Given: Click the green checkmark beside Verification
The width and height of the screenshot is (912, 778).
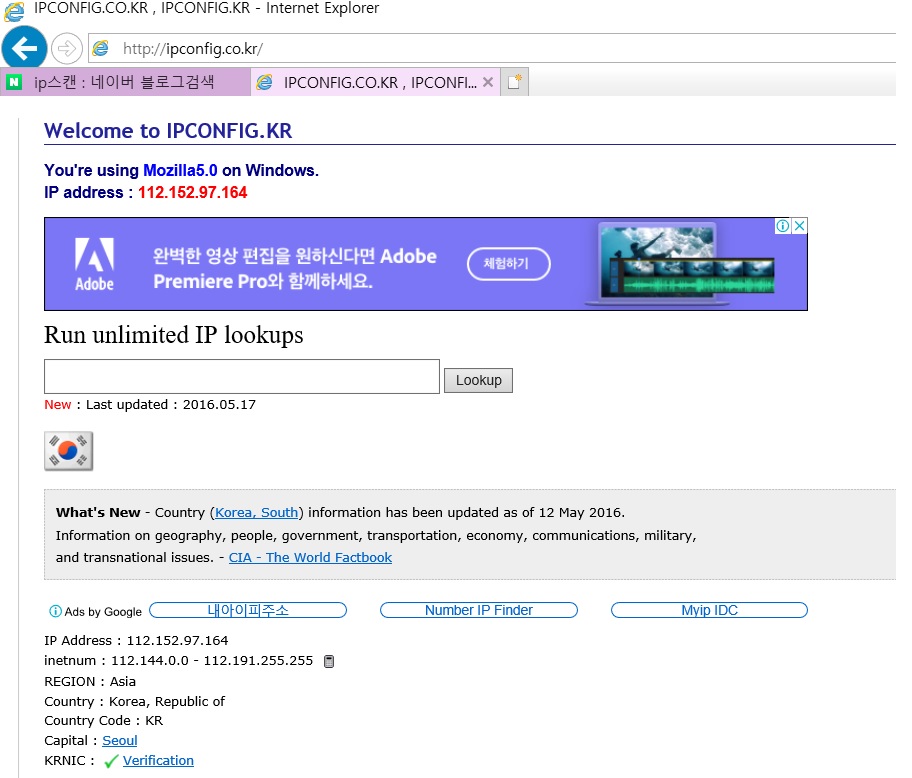Looking at the screenshot, I should pos(111,761).
